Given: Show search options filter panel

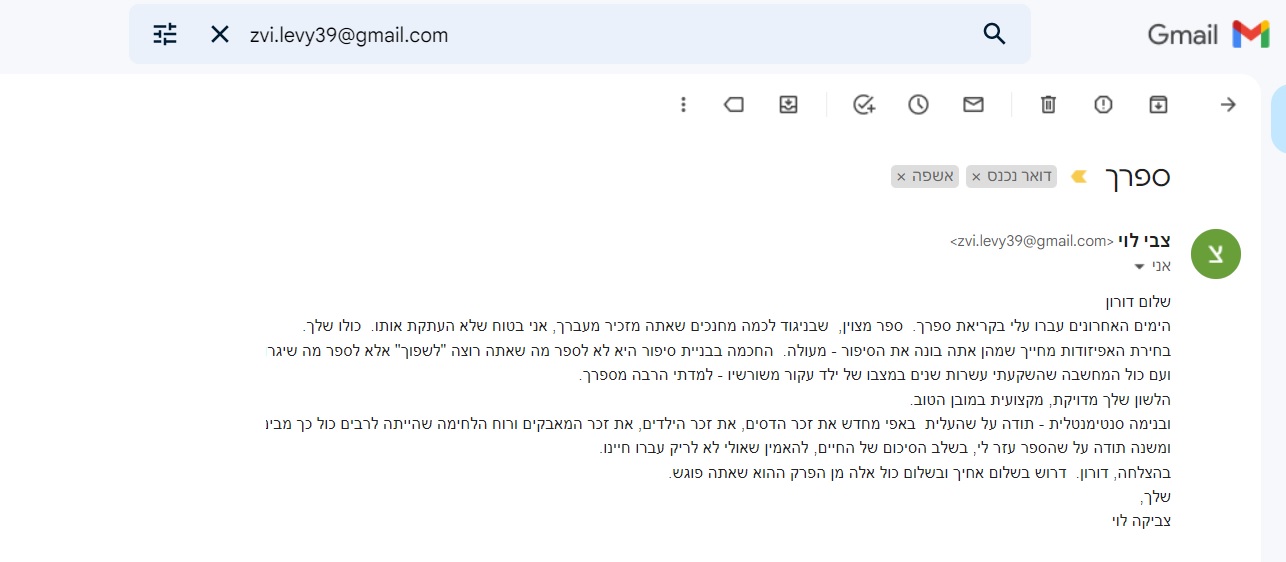Looking at the screenshot, I should tap(165, 35).
